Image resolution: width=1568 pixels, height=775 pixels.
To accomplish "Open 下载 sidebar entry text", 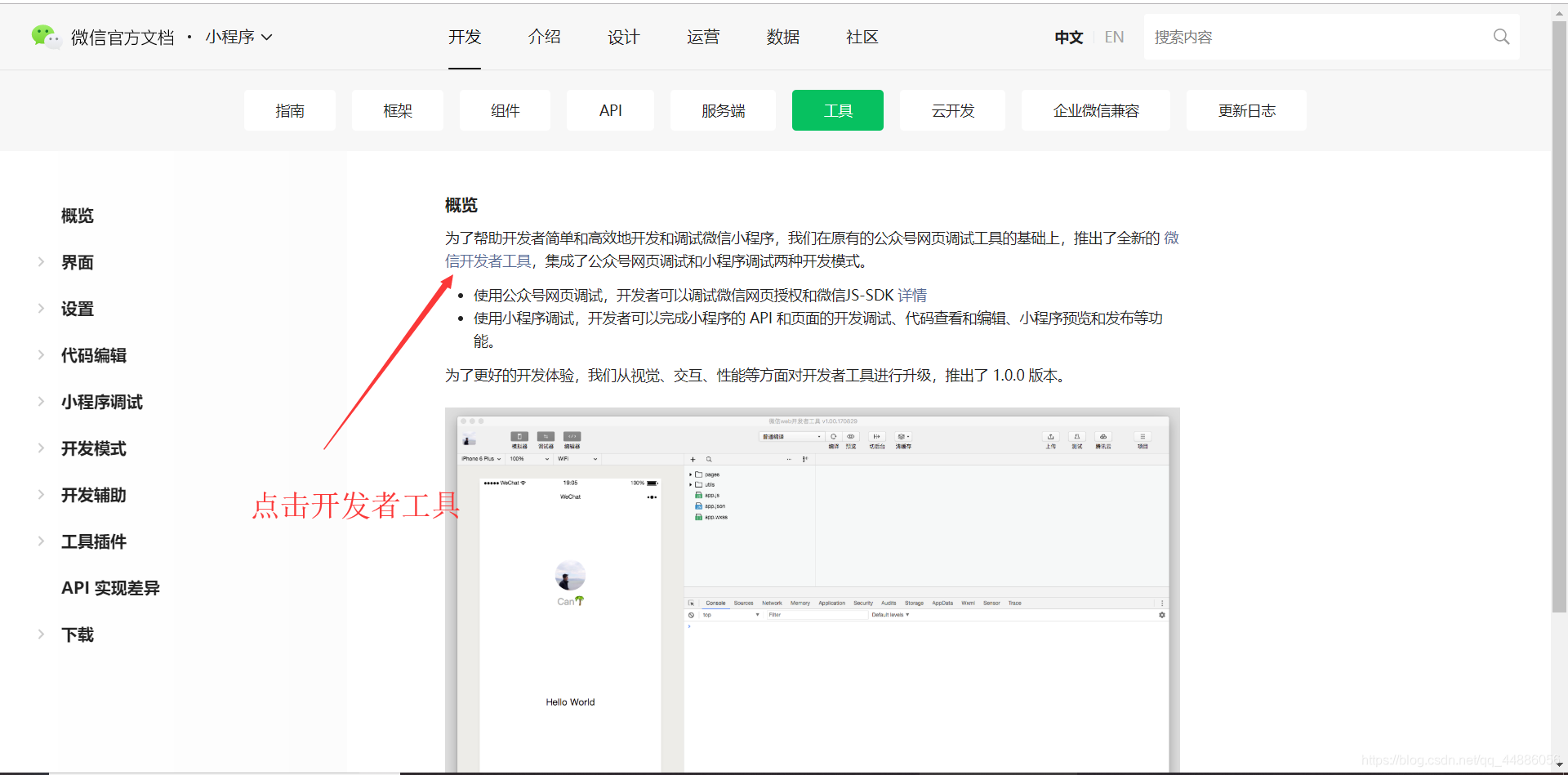I will (x=78, y=635).
